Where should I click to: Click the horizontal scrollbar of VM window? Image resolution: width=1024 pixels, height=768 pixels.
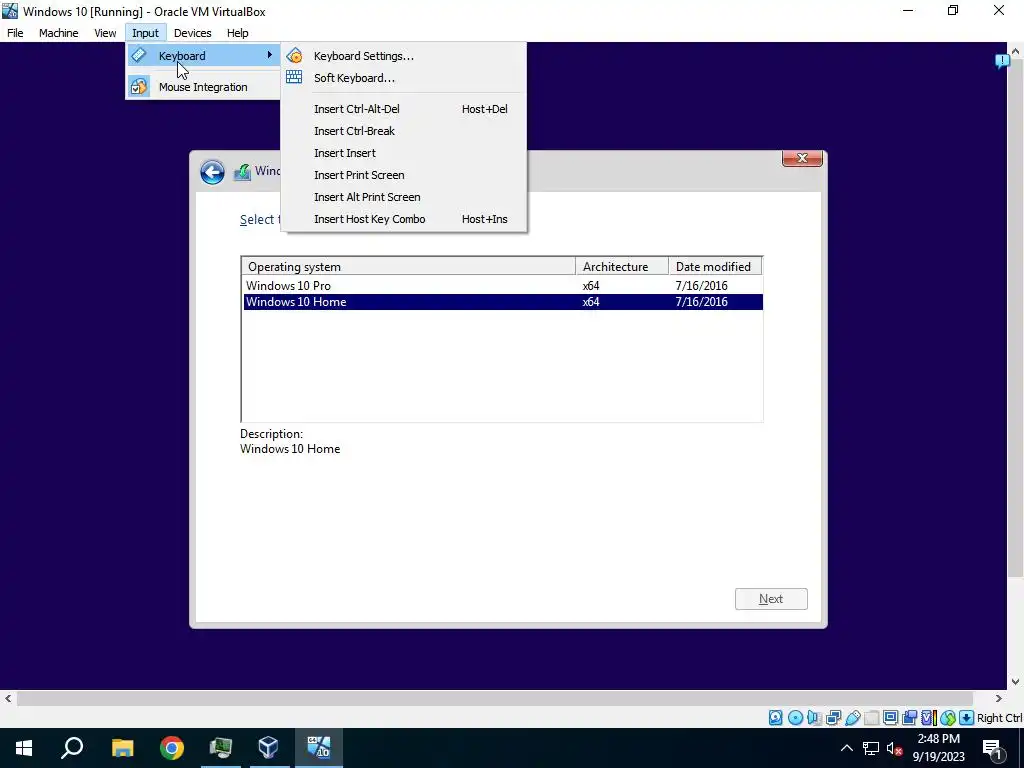click(x=494, y=699)
